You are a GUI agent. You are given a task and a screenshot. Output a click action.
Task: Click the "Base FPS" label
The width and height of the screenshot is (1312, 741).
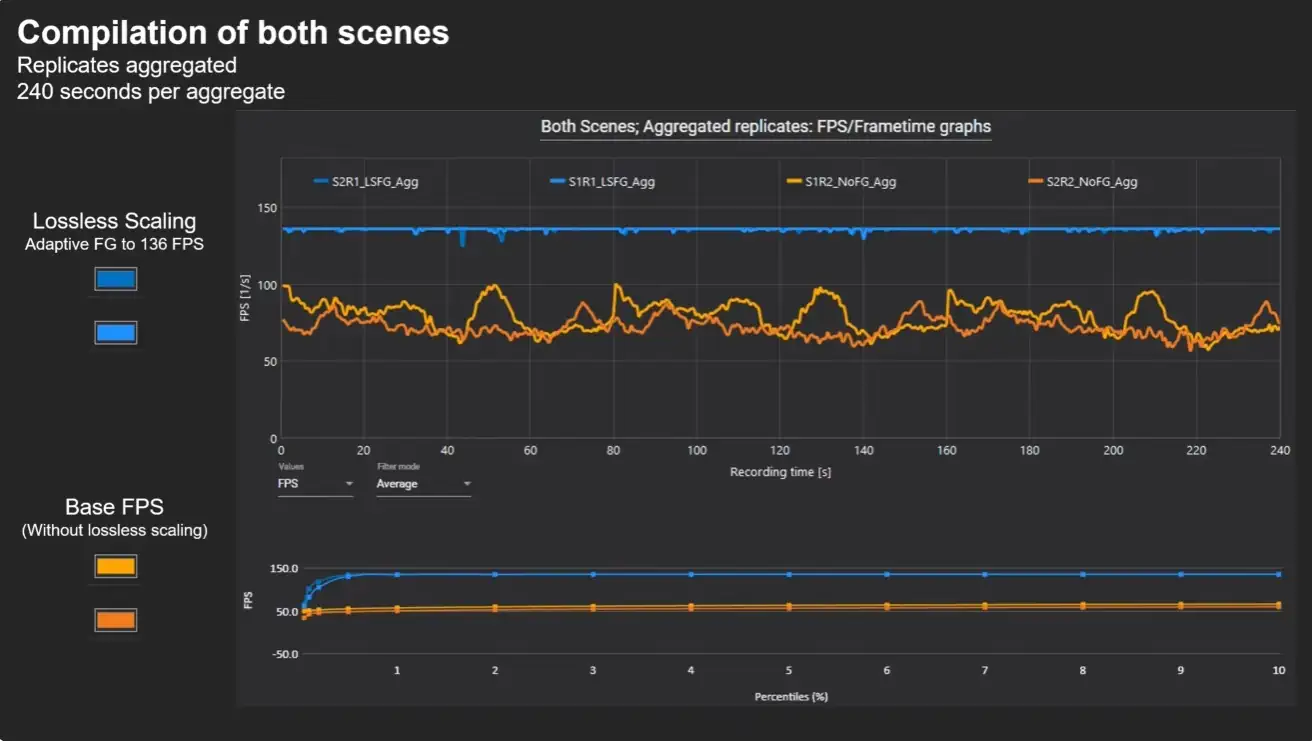[x=115, y=507]
